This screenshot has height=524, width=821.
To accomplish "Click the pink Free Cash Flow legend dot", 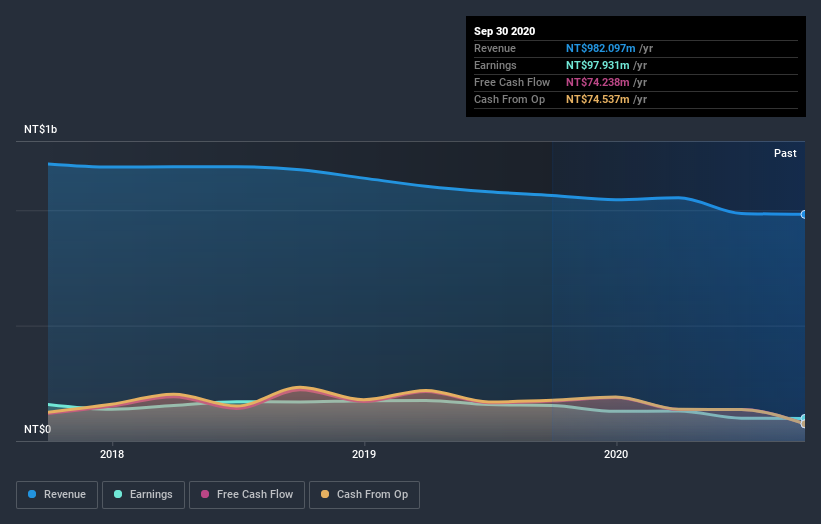I will coord(205,494).
